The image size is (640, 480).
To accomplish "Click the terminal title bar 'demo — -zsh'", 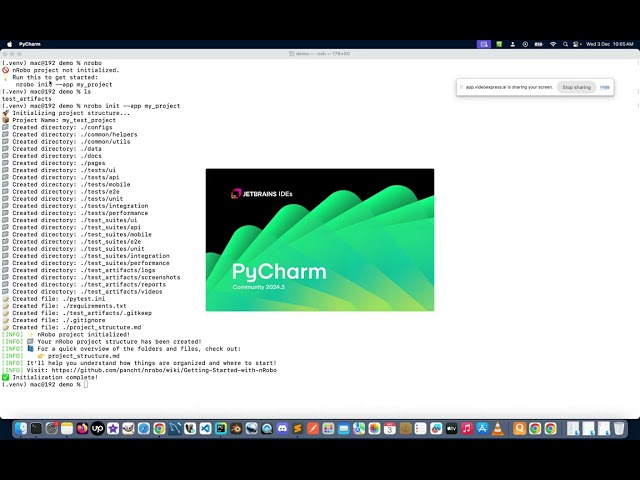I will 320,53.
